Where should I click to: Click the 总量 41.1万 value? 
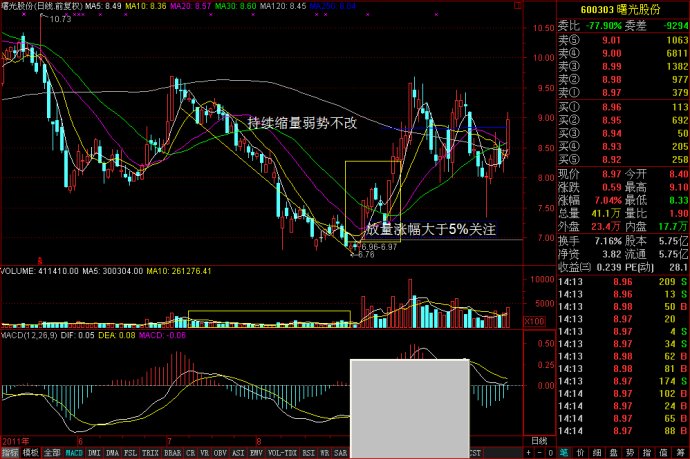(x=606, y=214)
